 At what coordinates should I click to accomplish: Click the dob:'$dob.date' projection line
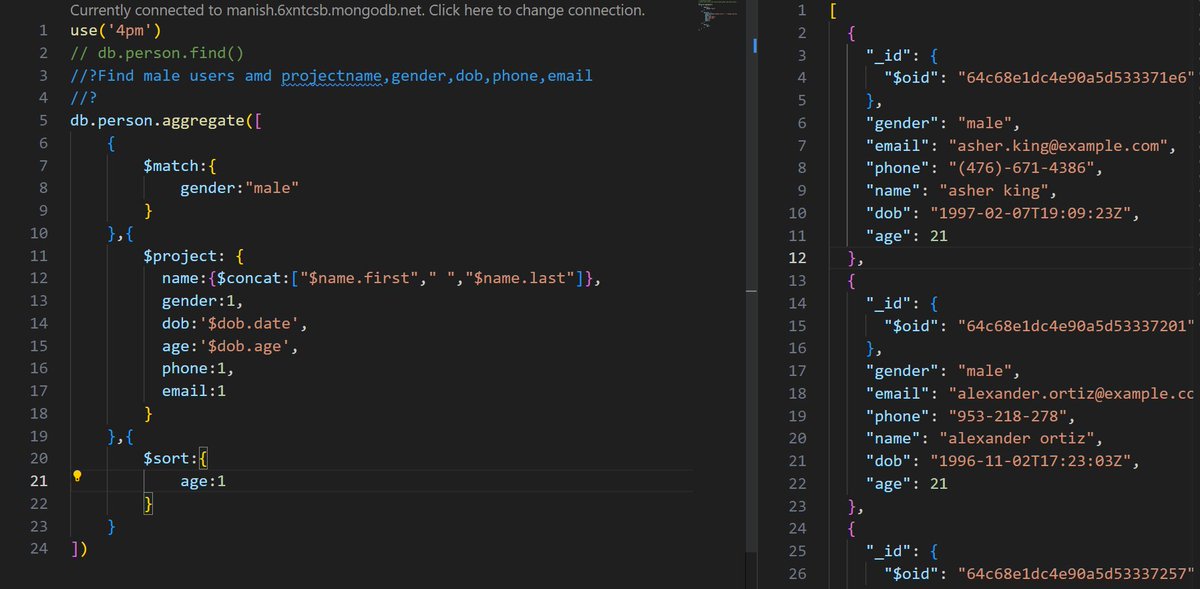point(235,323)
